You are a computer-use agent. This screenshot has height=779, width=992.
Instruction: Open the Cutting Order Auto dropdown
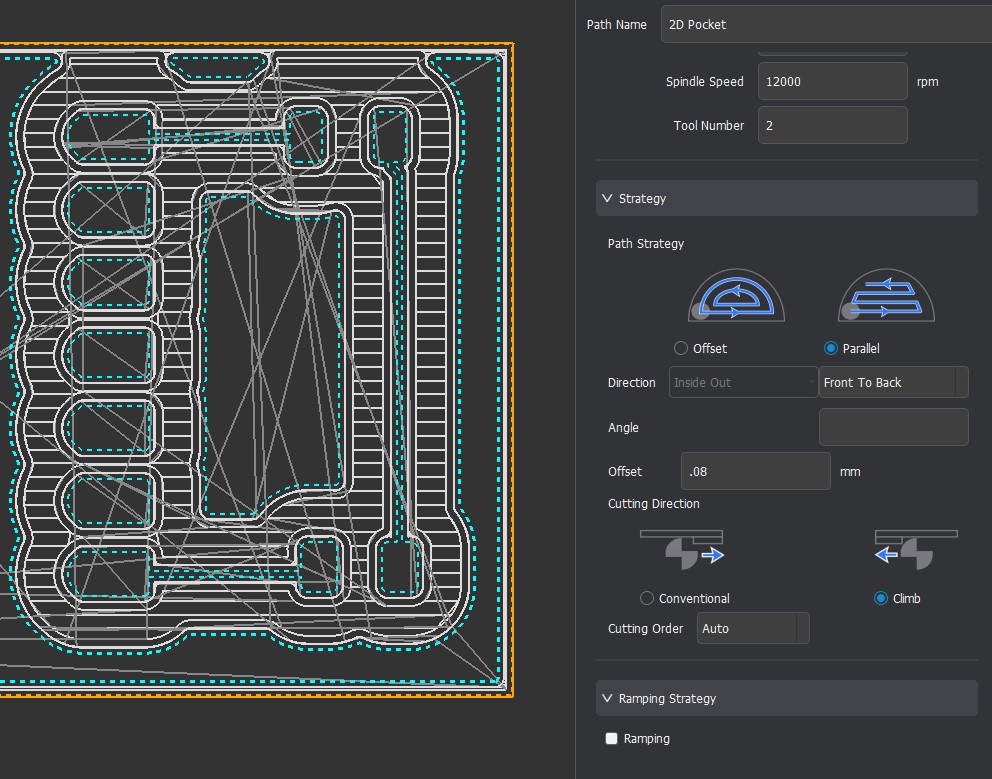[x=753, y=628]
